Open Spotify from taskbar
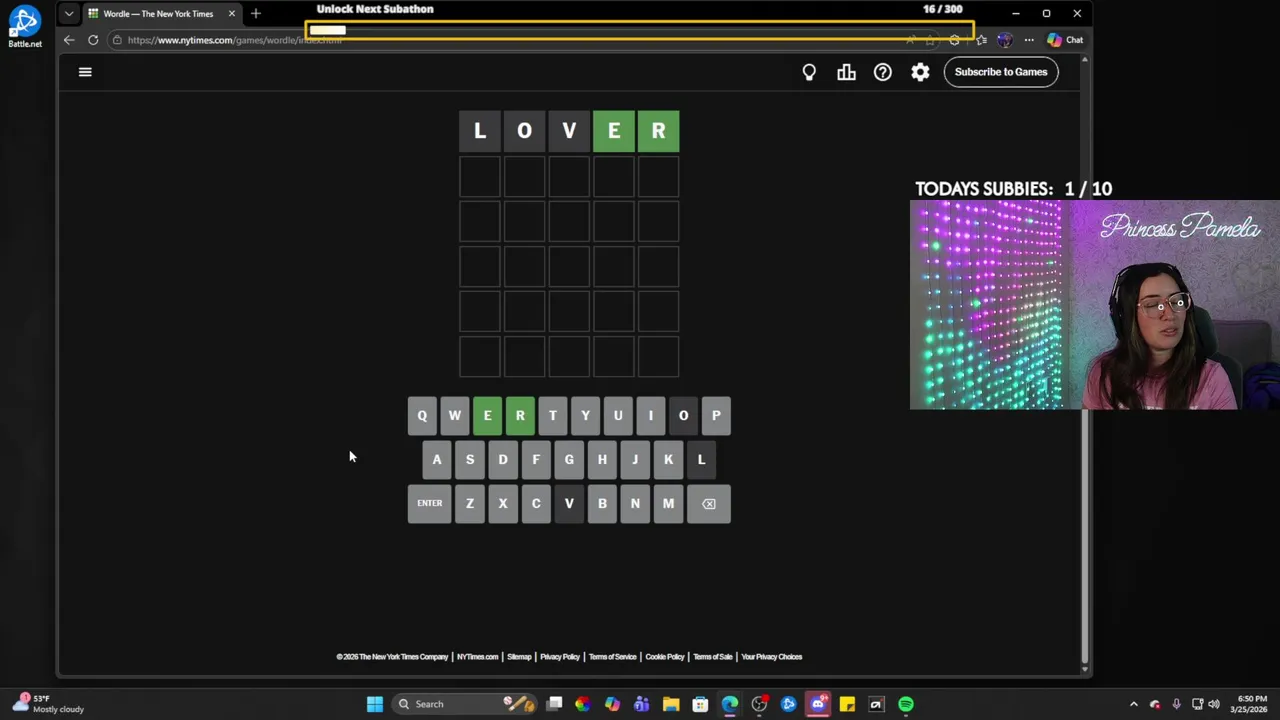 [x=906, y=704]
